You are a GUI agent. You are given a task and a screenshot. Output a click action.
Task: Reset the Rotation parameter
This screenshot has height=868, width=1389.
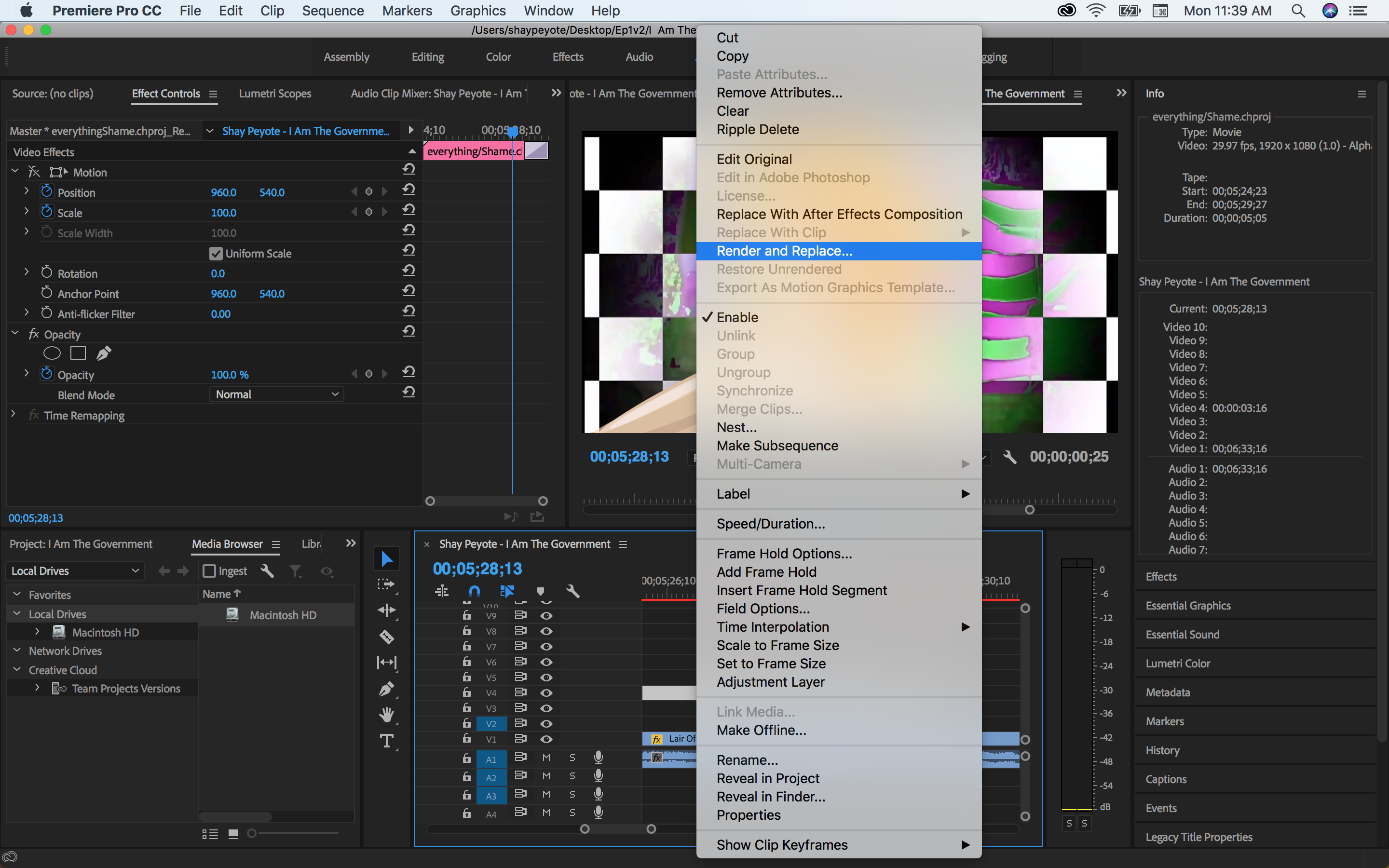[x=409, y=271]
